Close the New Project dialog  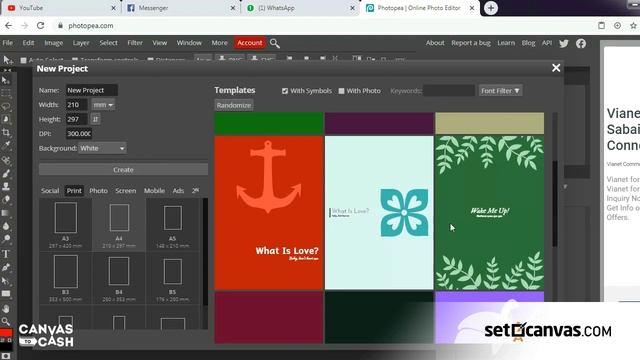point(556,68)
